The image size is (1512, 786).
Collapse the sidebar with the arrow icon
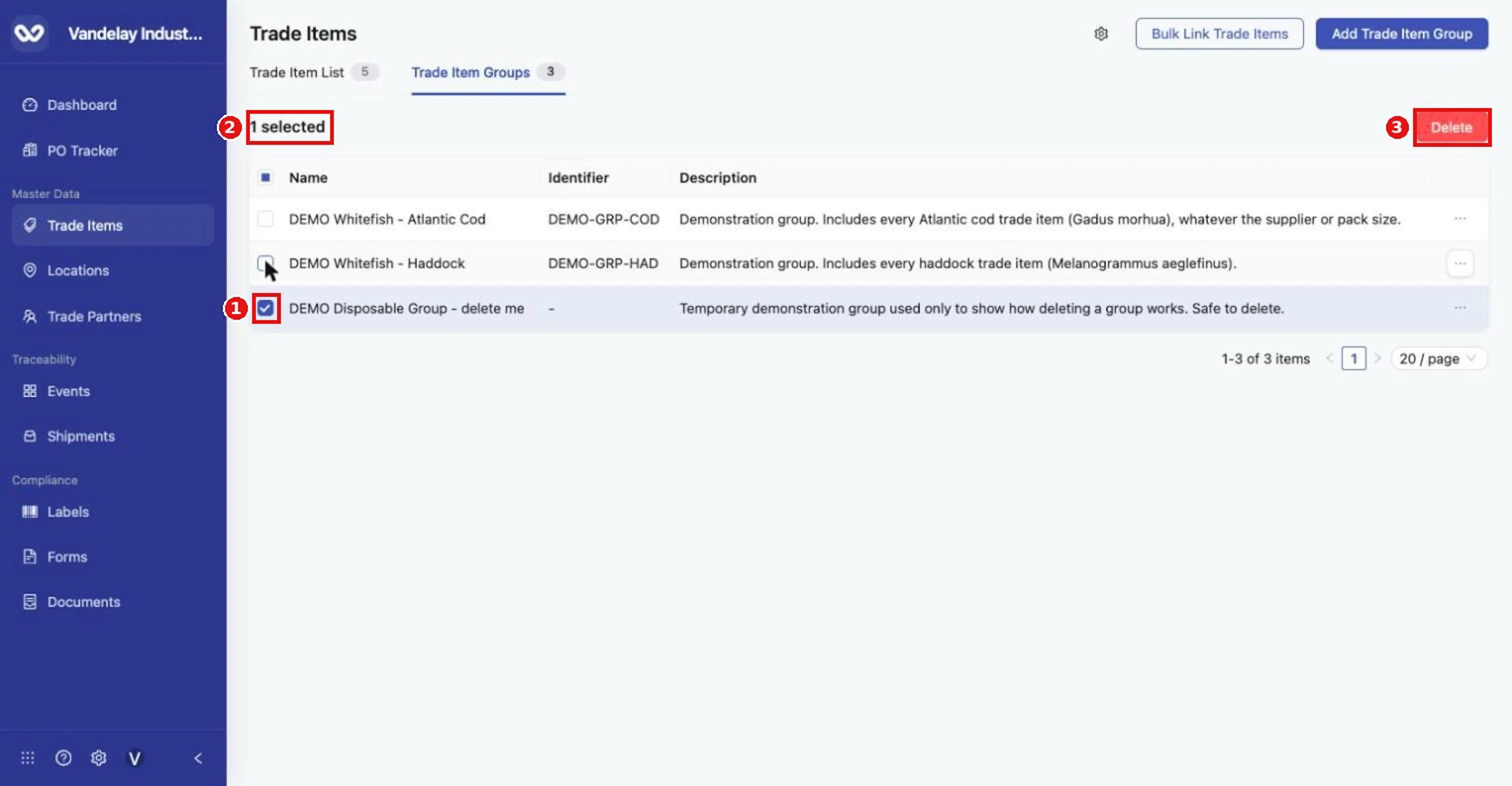[x=198, y=758]
